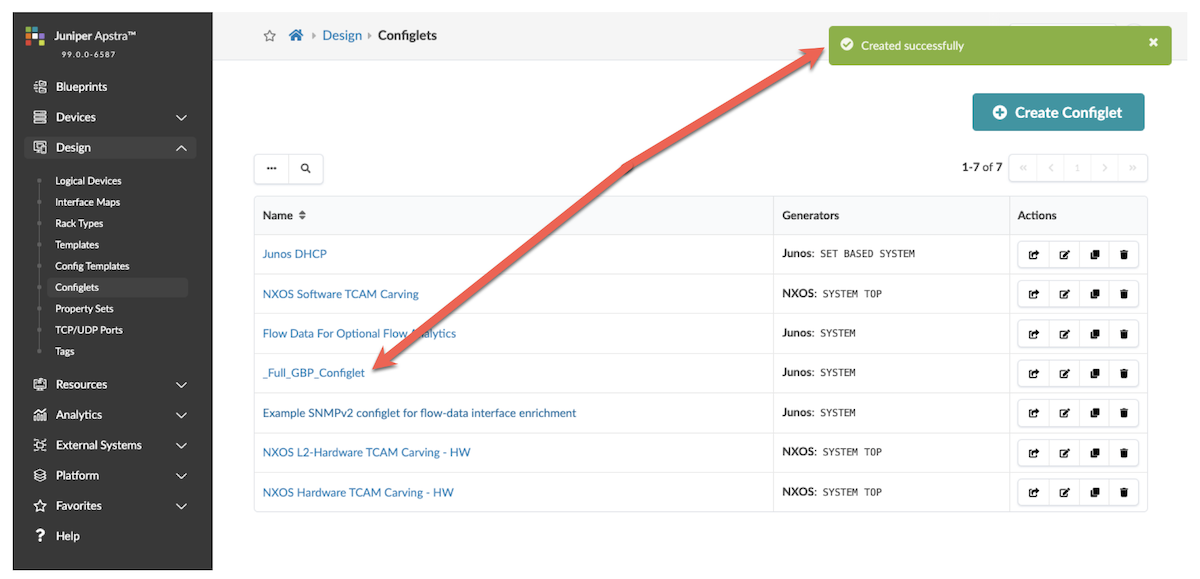Open Example SNMPv2 configlet link

(419, 413)
